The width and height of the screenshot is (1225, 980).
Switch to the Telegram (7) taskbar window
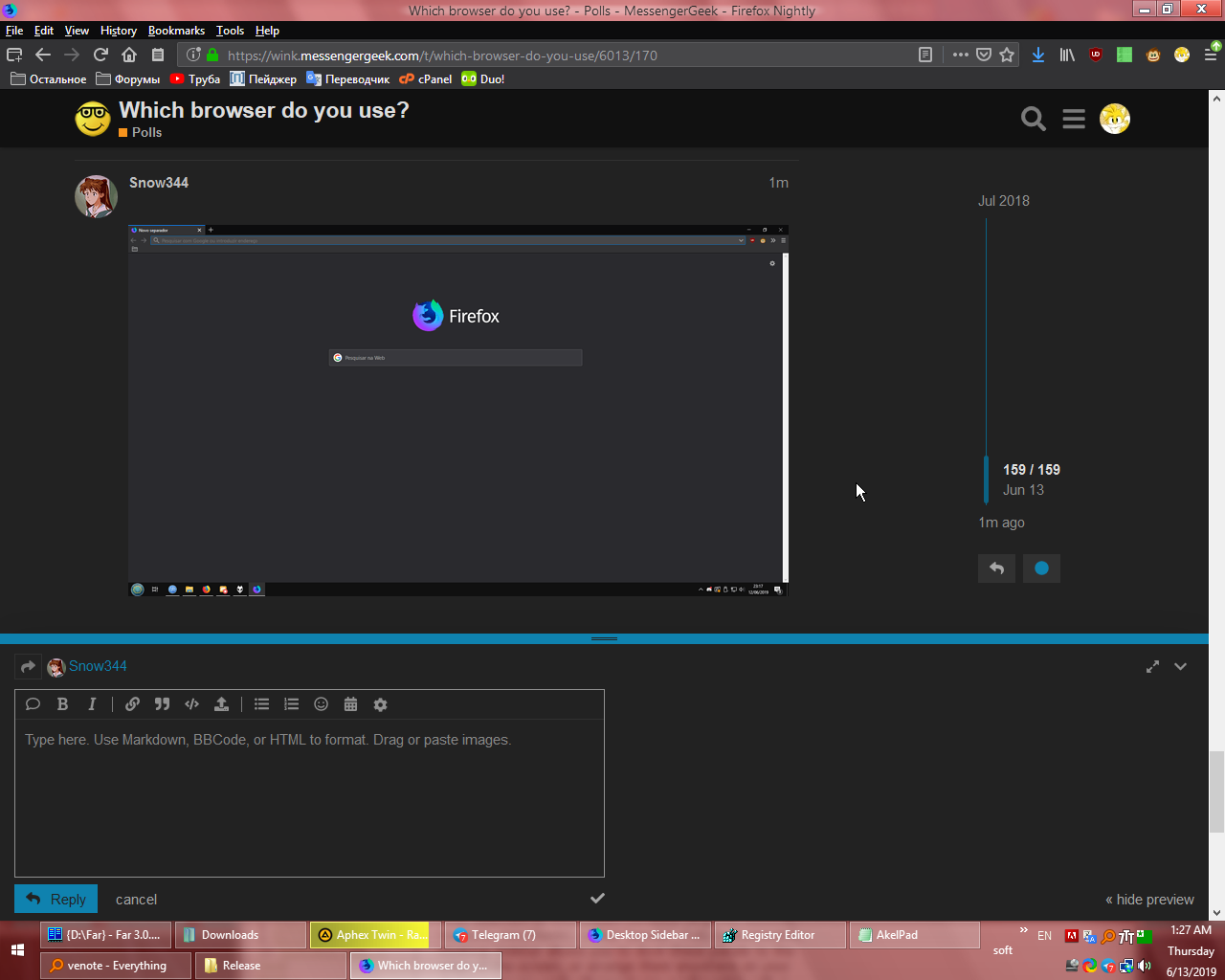(x=510, y=935)
